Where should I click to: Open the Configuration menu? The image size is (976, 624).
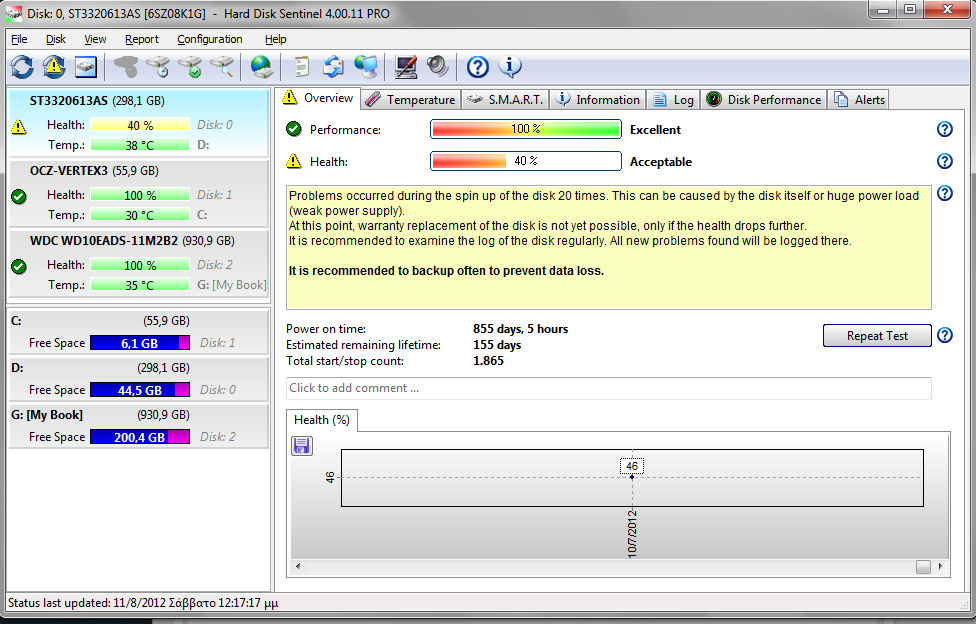click(210, 39)
